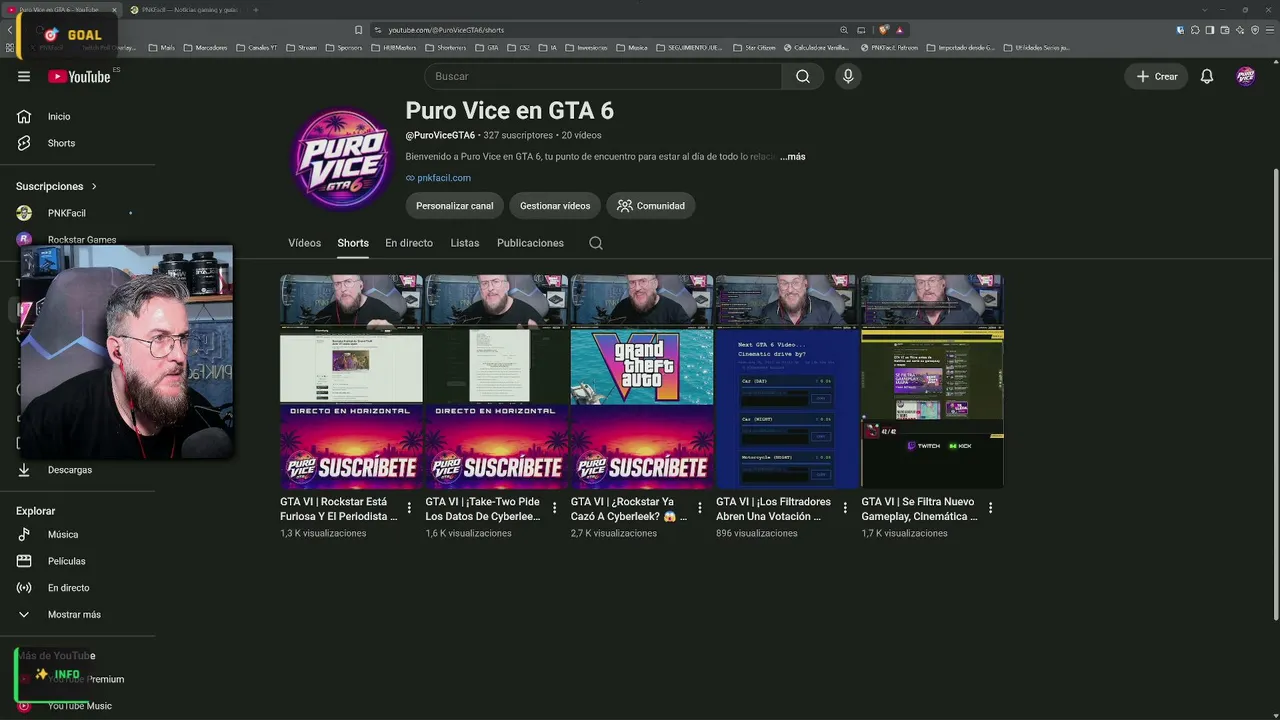Close the Puro Vice YouTube browser tab
The height and width of the screenshot is (720, 1280).
(114, 10)
